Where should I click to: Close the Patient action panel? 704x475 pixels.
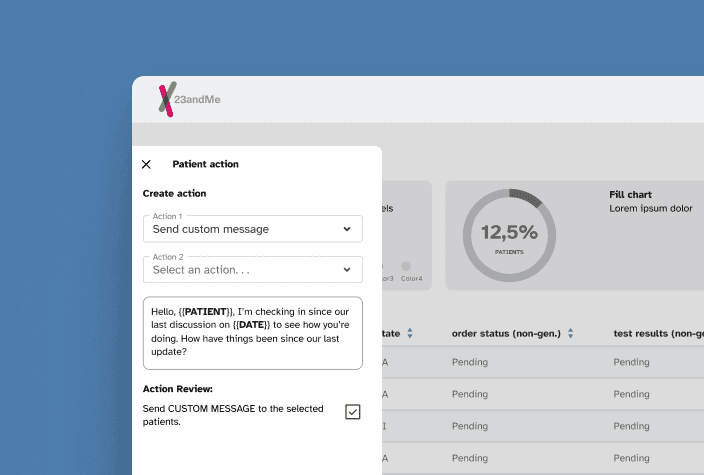(x=146, y=164)
